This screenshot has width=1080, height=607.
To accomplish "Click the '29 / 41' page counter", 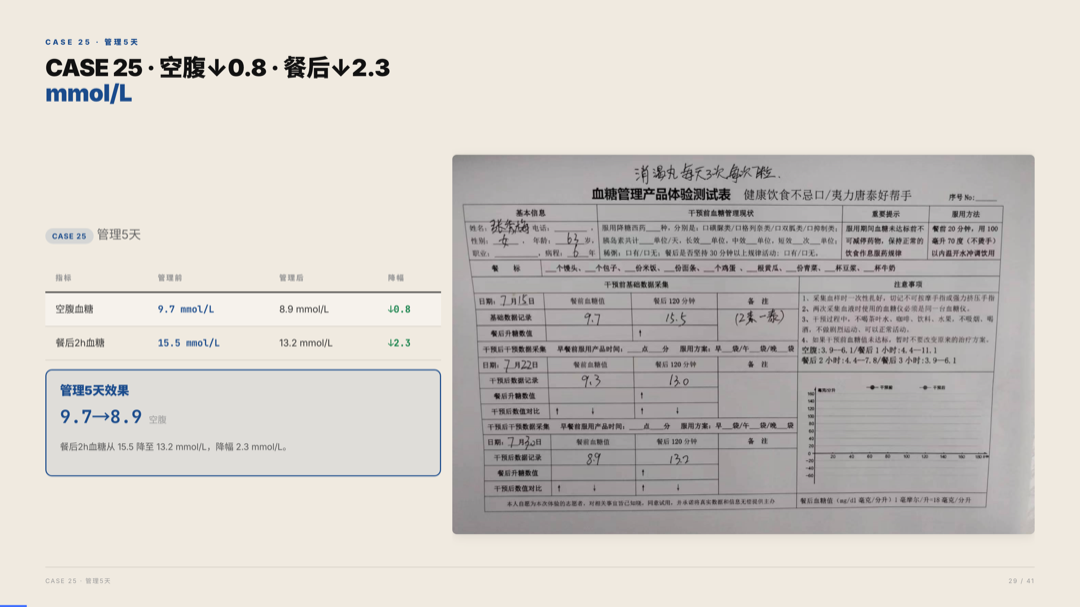I will pyautogui.click(x=1021, y=581).
